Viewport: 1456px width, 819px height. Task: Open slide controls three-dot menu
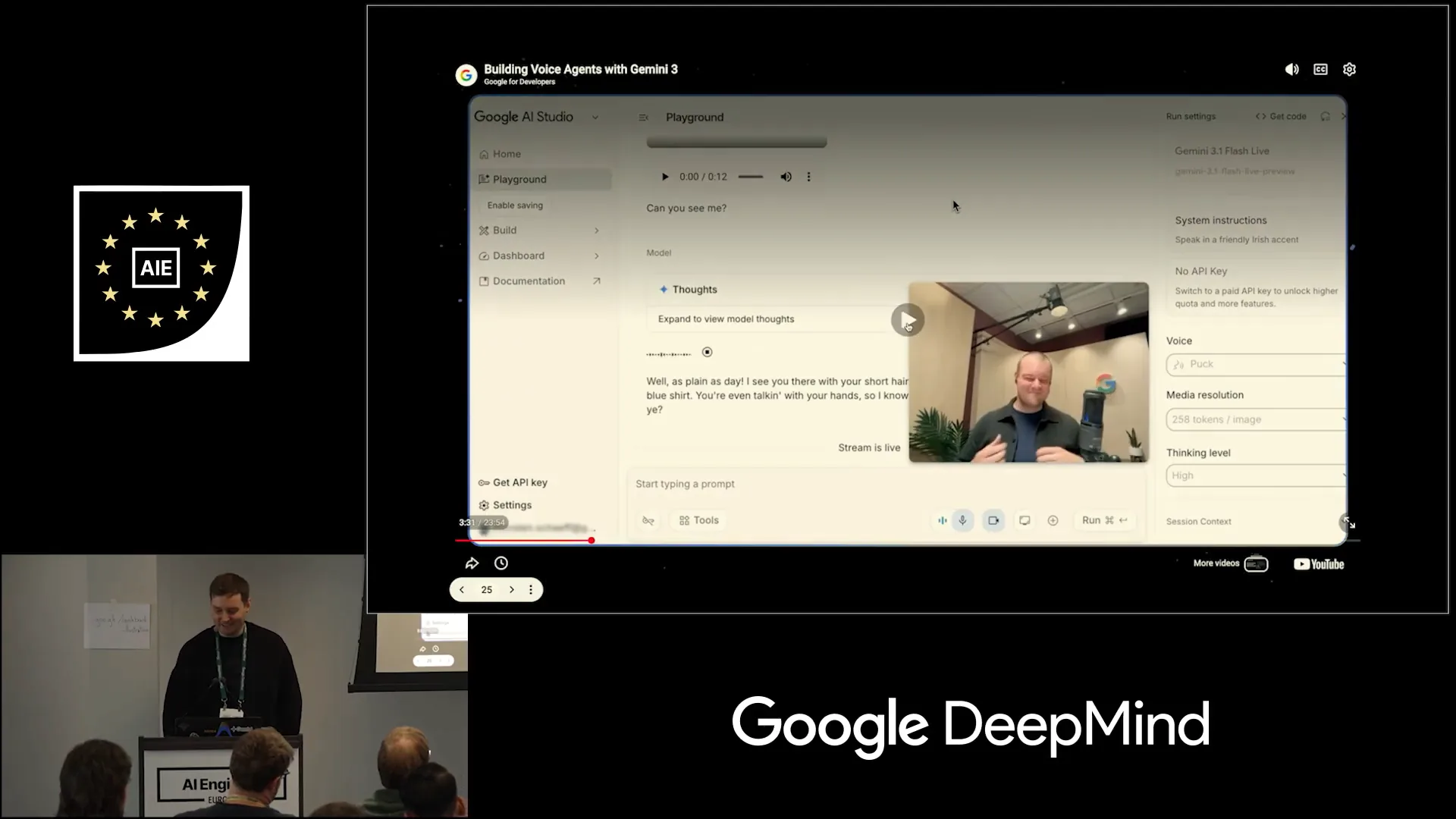pos(531,590)
